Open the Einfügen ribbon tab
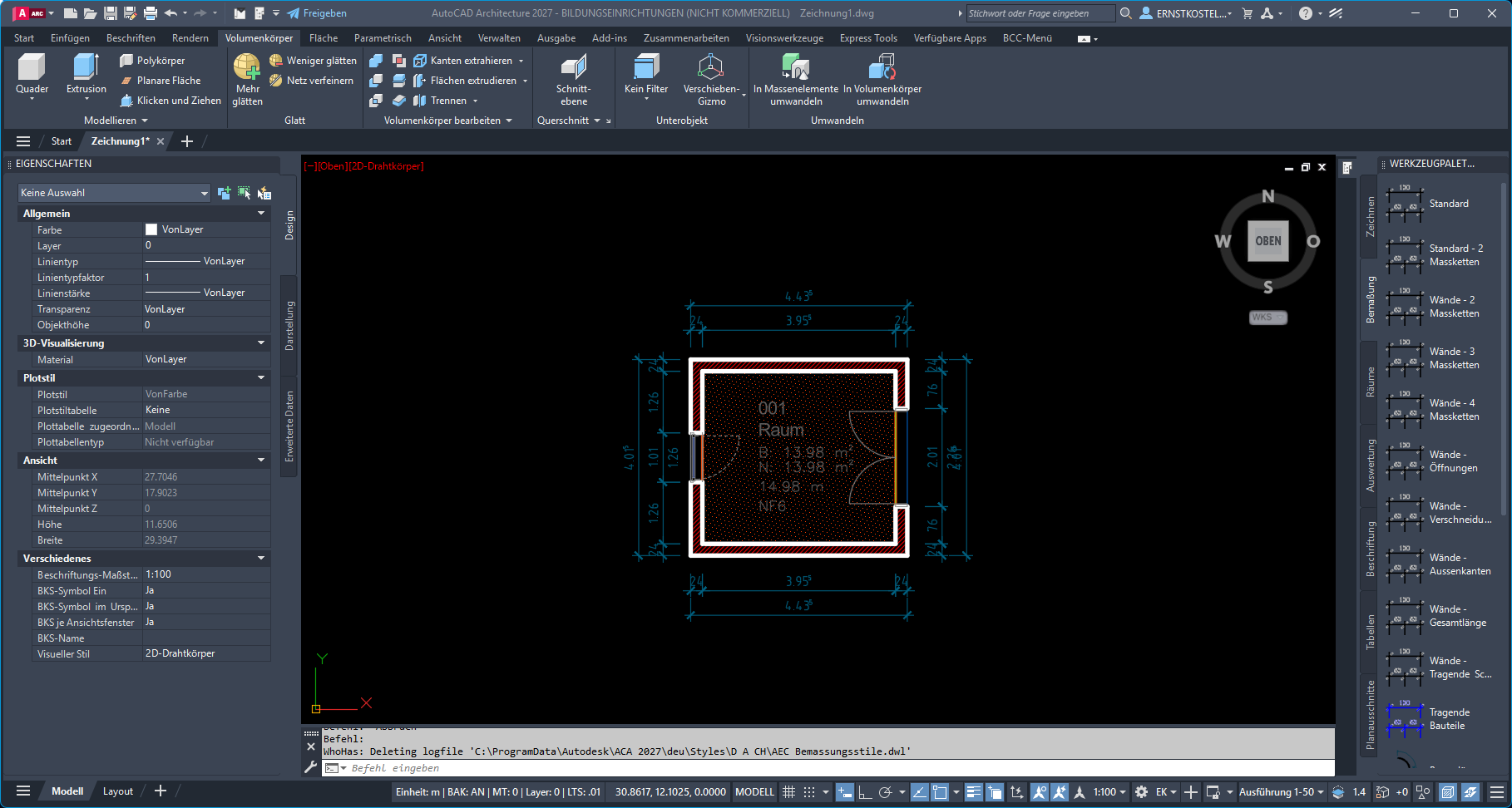 coord(70,38)
